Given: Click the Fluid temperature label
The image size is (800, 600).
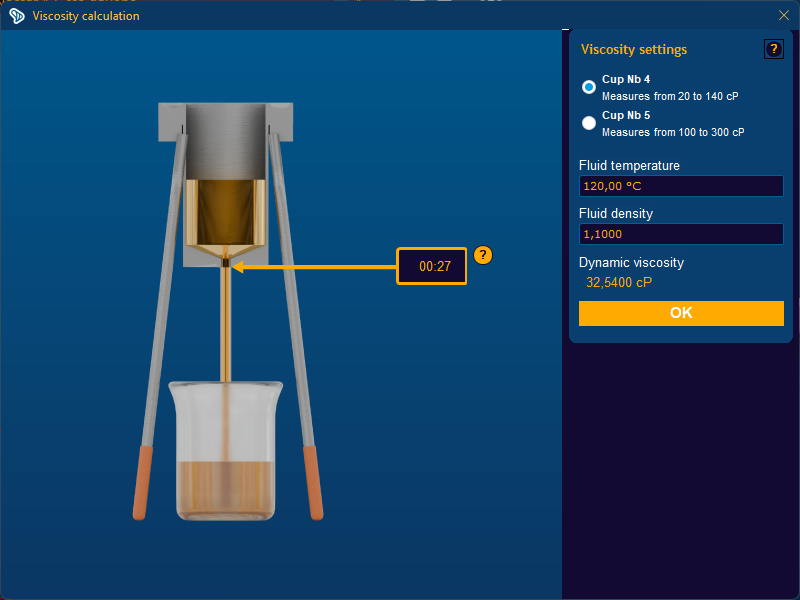Looking at the screenshot, I should (x=629, y=165).
